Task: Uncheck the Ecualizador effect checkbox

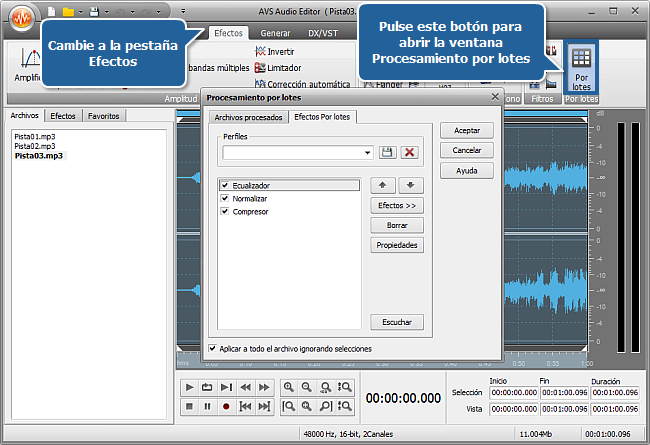Action: 225,186
